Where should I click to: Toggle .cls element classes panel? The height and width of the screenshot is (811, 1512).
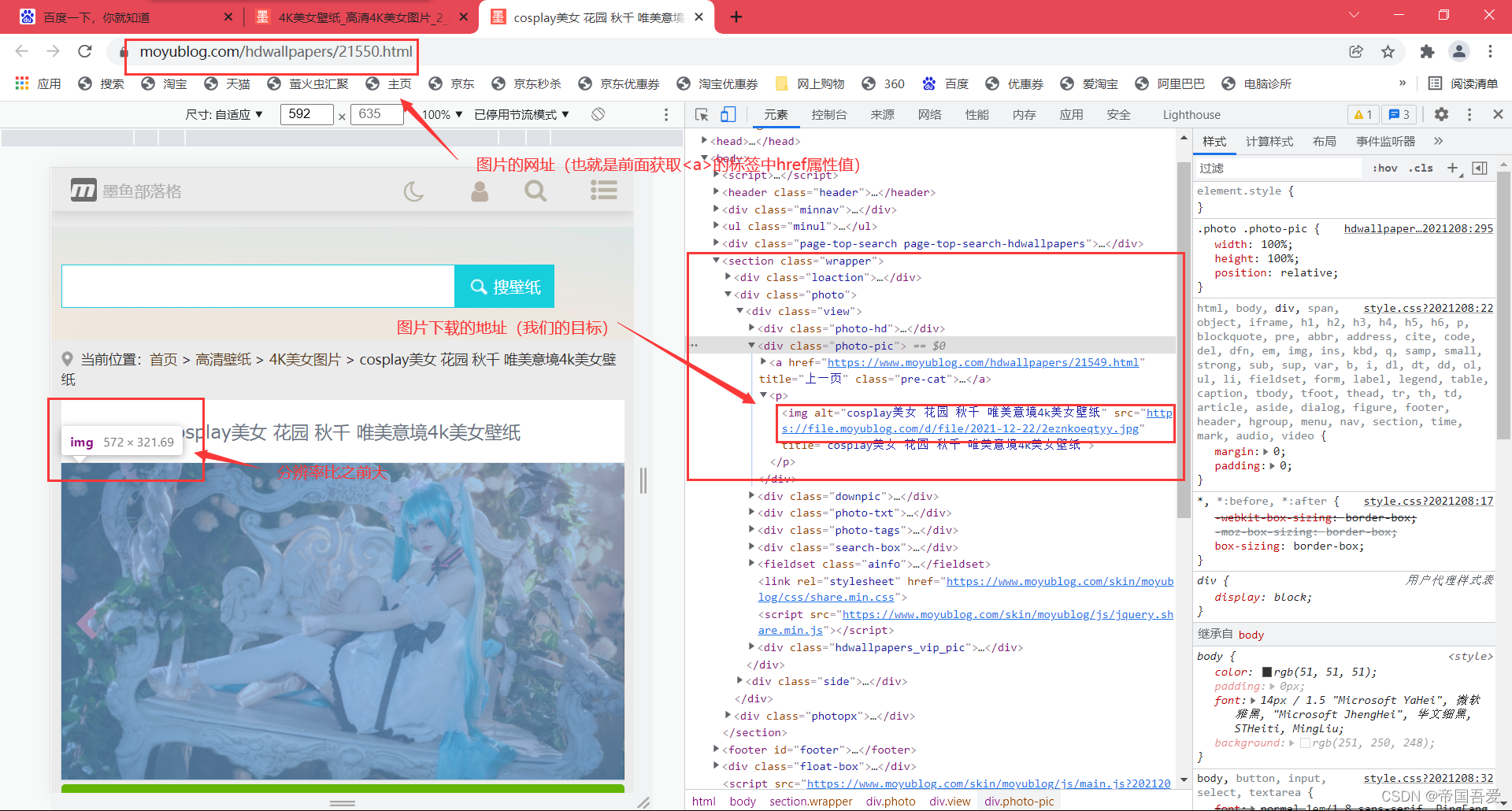[1421, 168]
